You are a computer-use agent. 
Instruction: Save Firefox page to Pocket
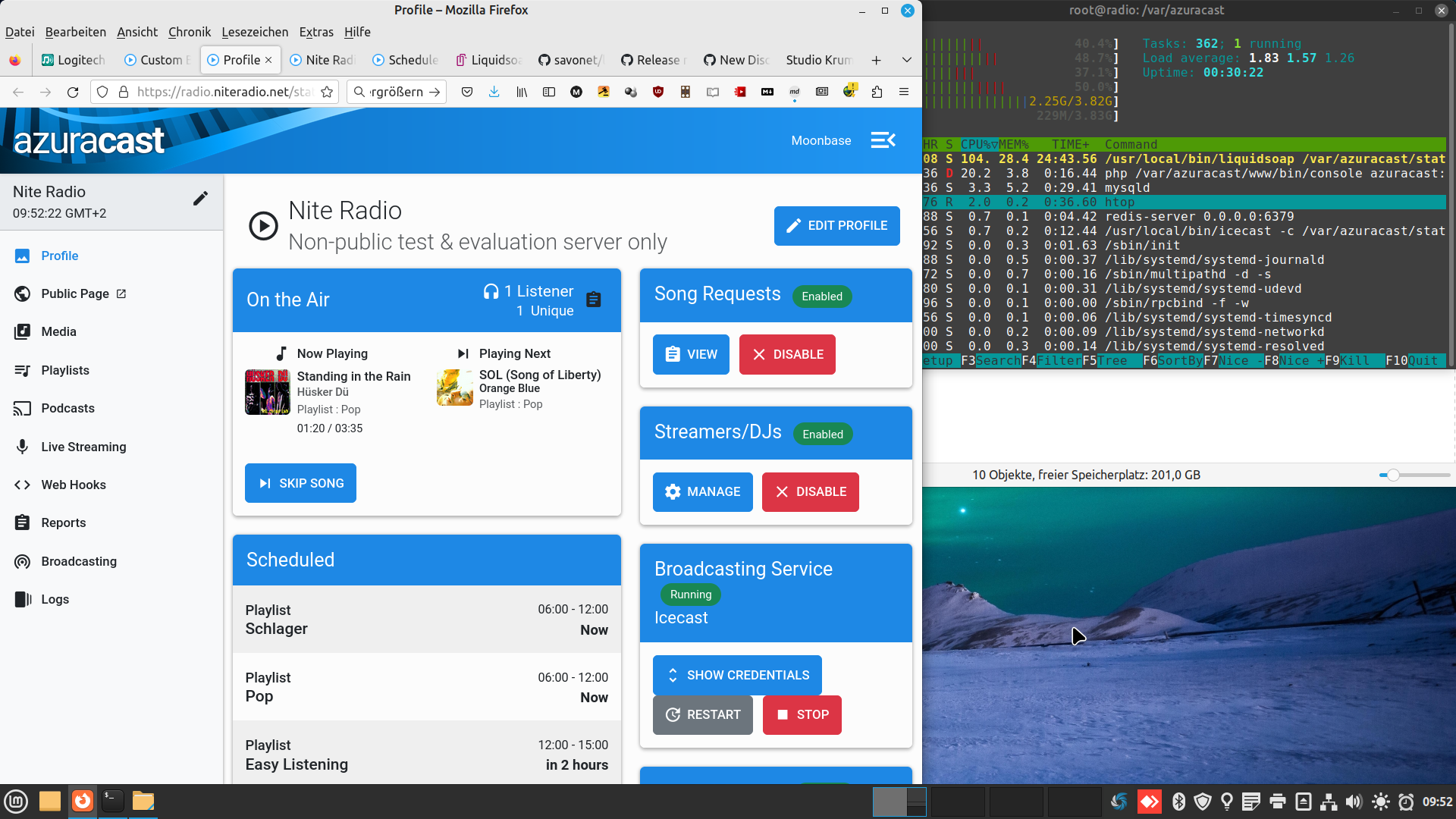pyautogui.click(x=467, y=92)
